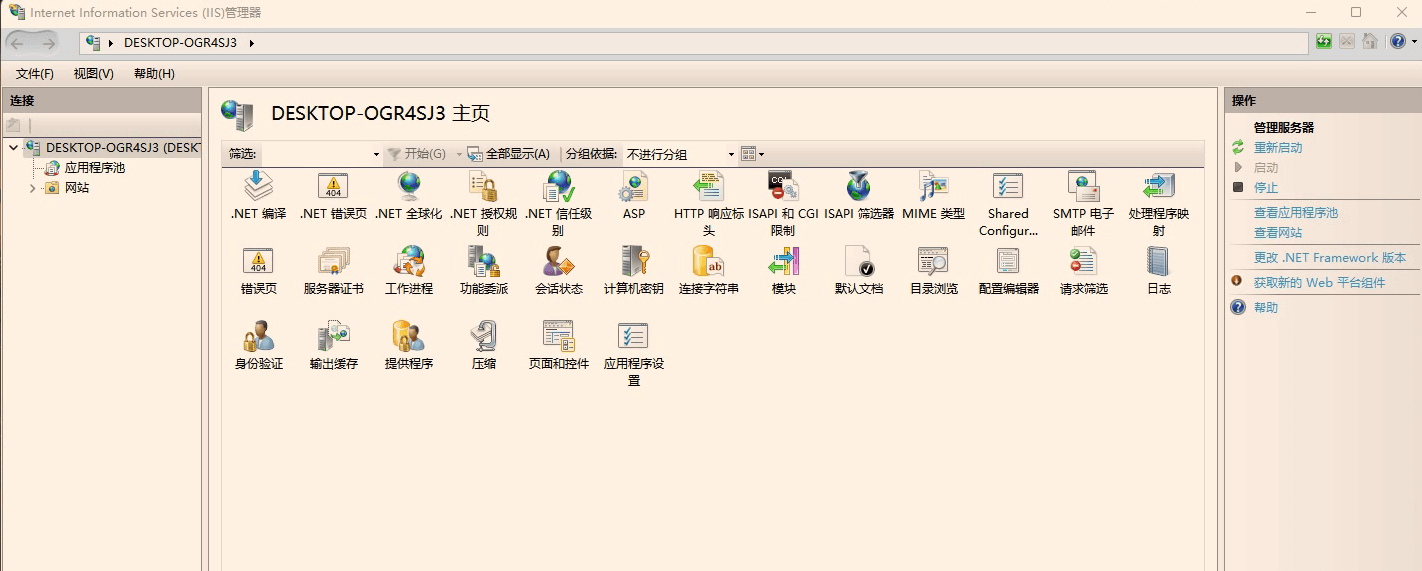
Task: Click the home icon in address bar
Action: click(1370, 42)
